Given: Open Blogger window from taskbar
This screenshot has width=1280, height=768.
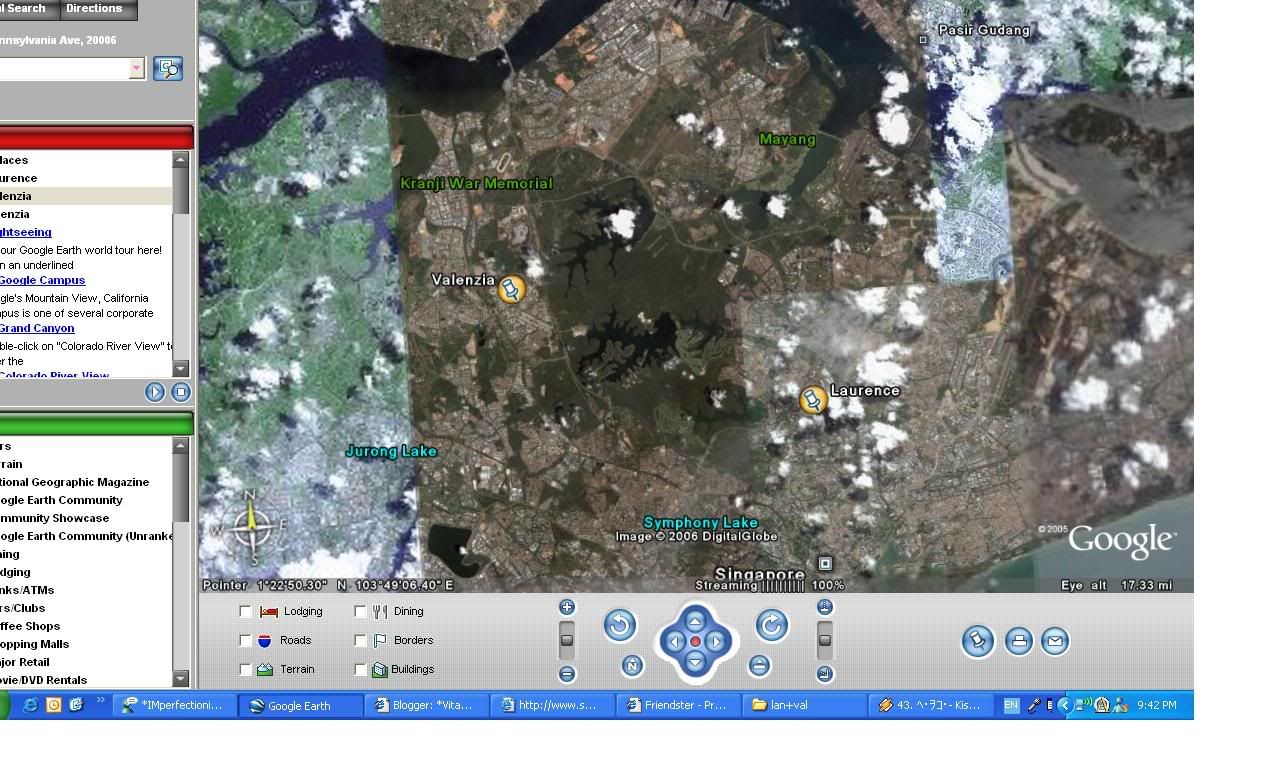Looking at the screenshot, I should point(427,705).
